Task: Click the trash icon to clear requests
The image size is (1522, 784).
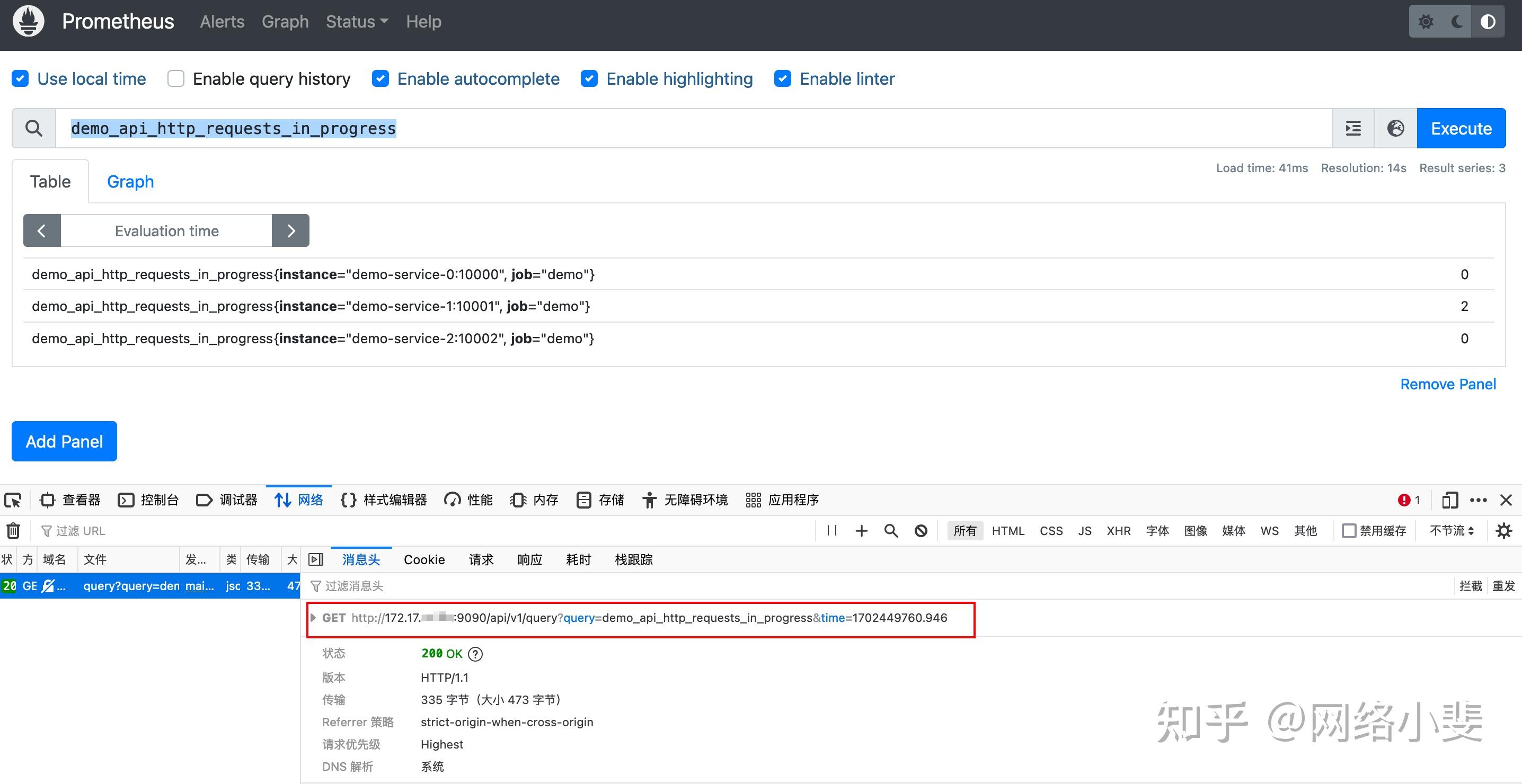Action: [x=13, y=531]
